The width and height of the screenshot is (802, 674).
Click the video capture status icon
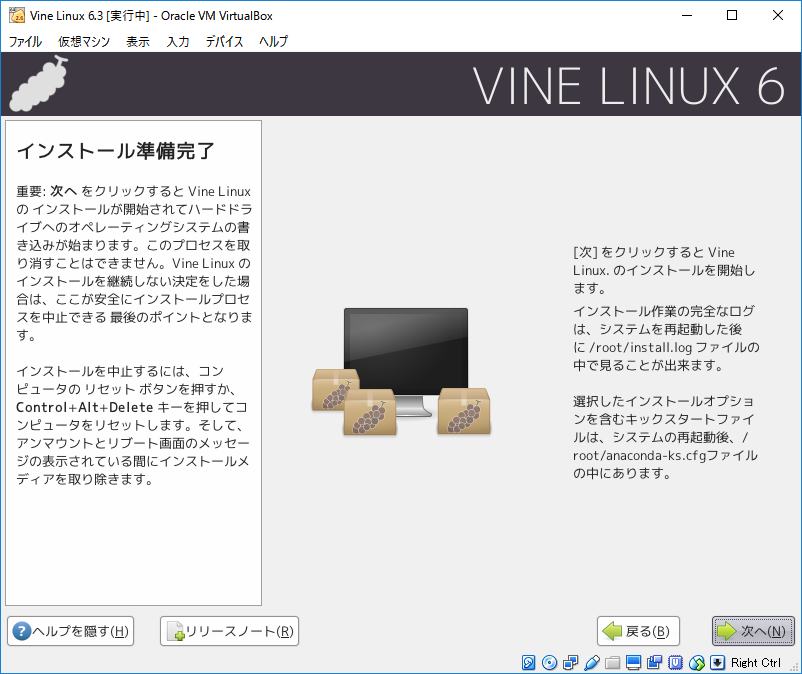(x=654, y=663)
